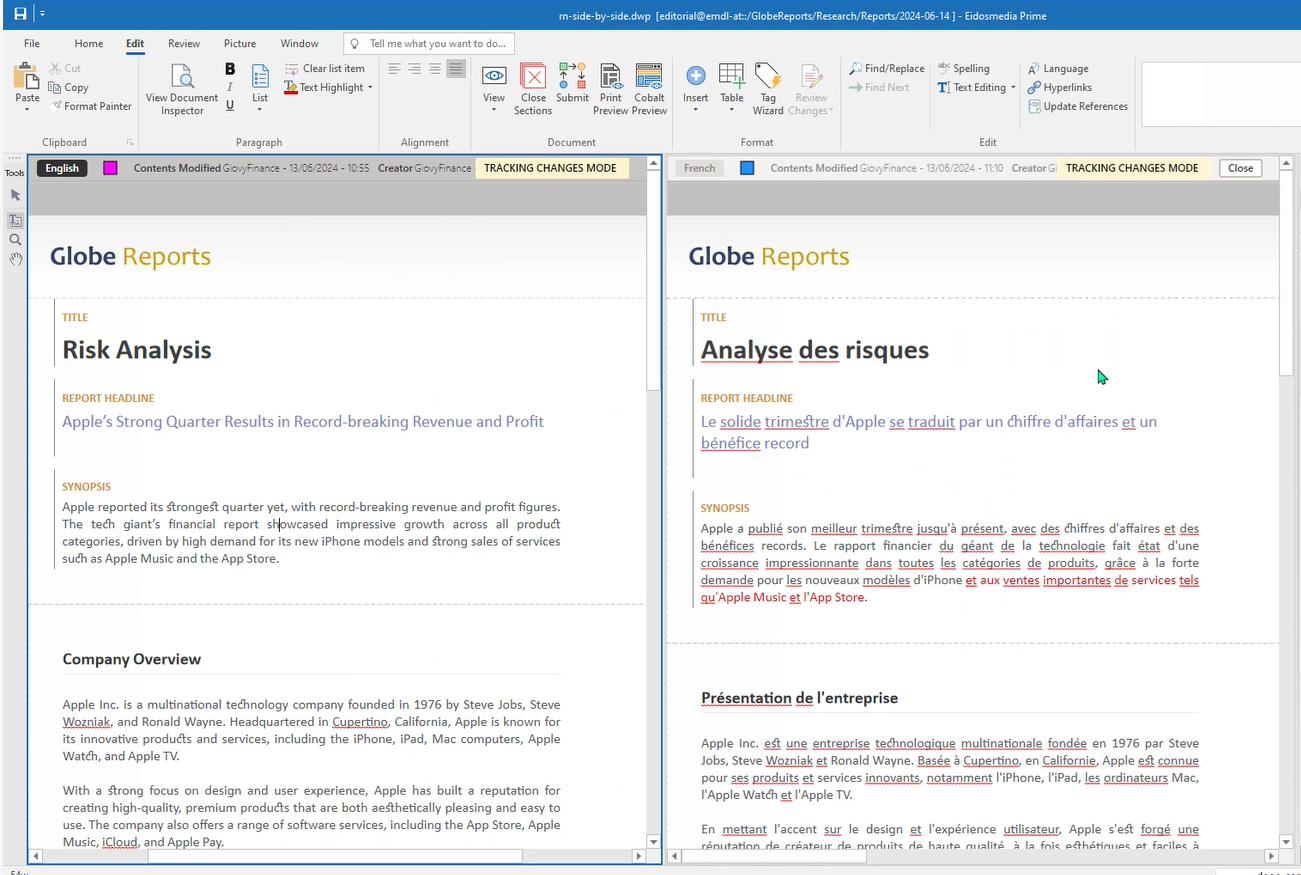Open the Picture ribbon tab

coord(240,43)
